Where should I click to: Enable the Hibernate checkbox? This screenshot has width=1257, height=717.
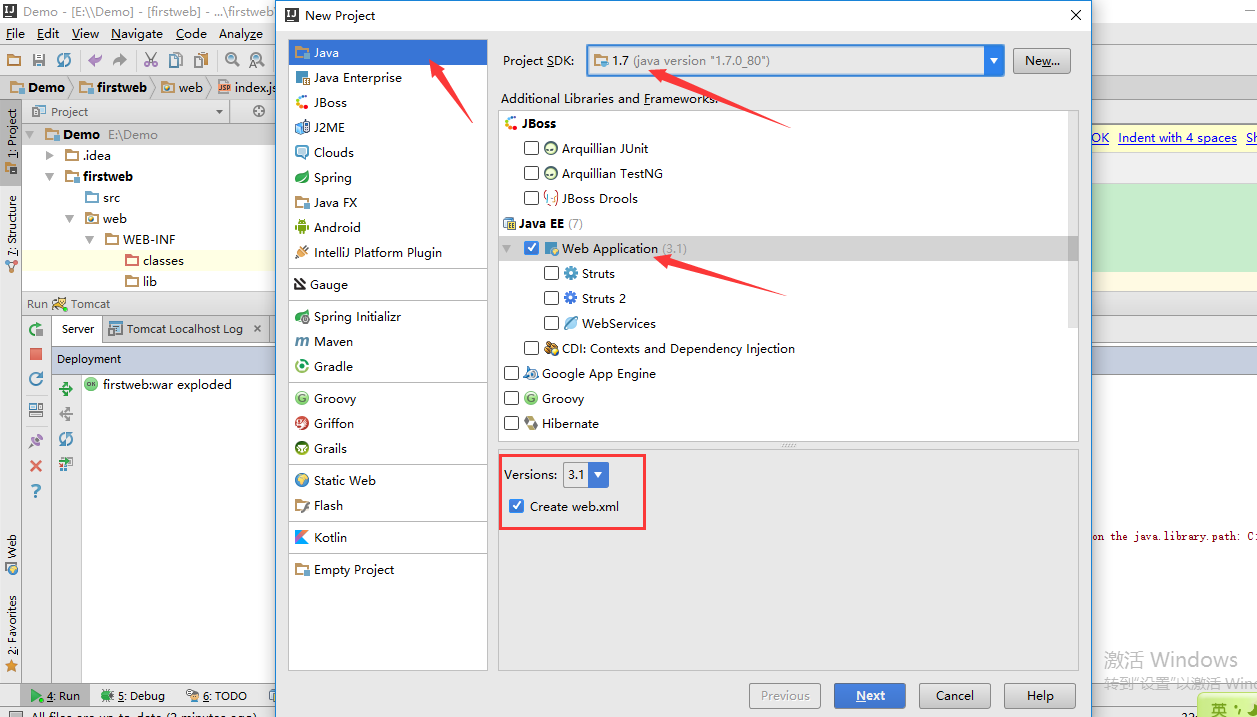point(511,423)
